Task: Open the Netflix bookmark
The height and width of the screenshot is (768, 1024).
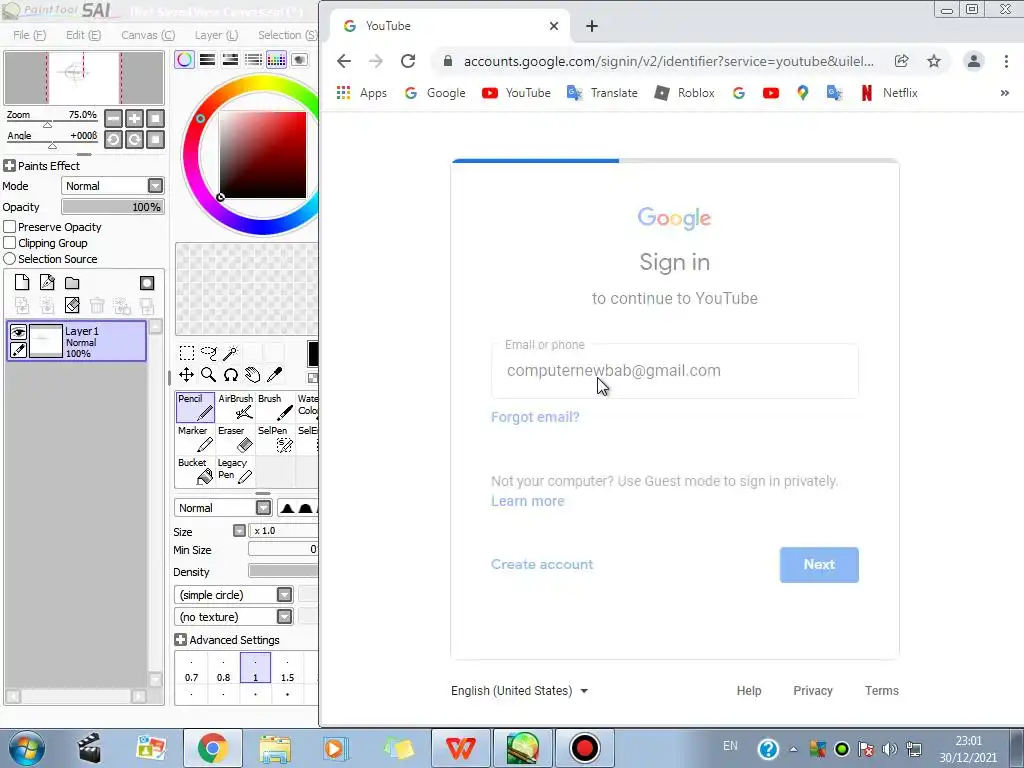Action: (889, 93)
